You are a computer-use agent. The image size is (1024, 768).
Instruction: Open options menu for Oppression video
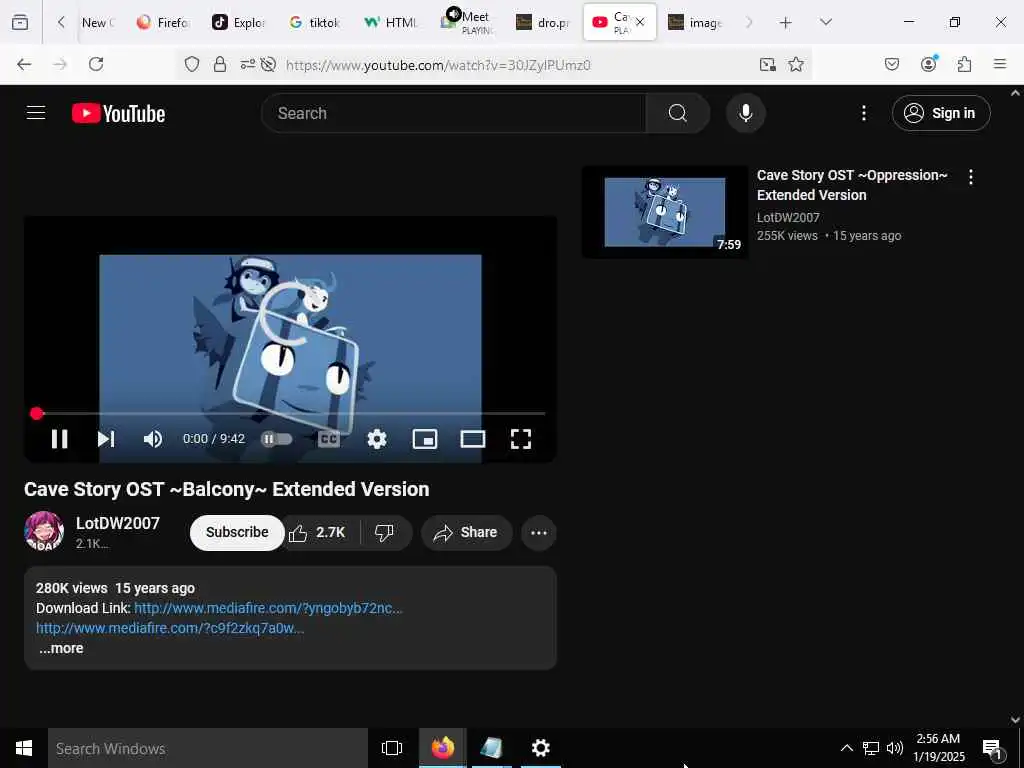click(970, 177)
